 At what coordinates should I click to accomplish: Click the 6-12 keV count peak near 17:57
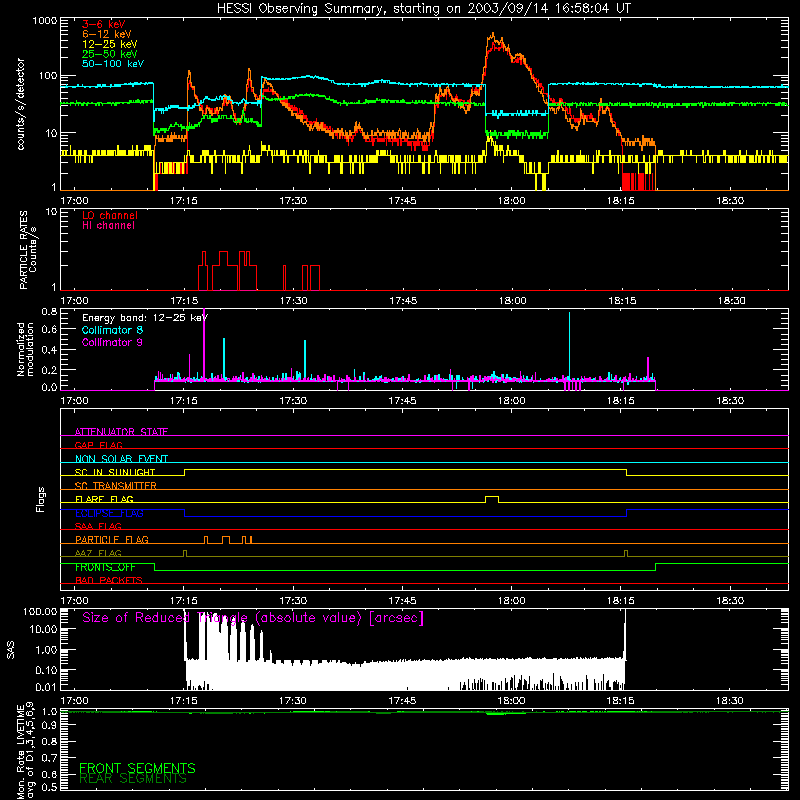(x=492, y=34)
